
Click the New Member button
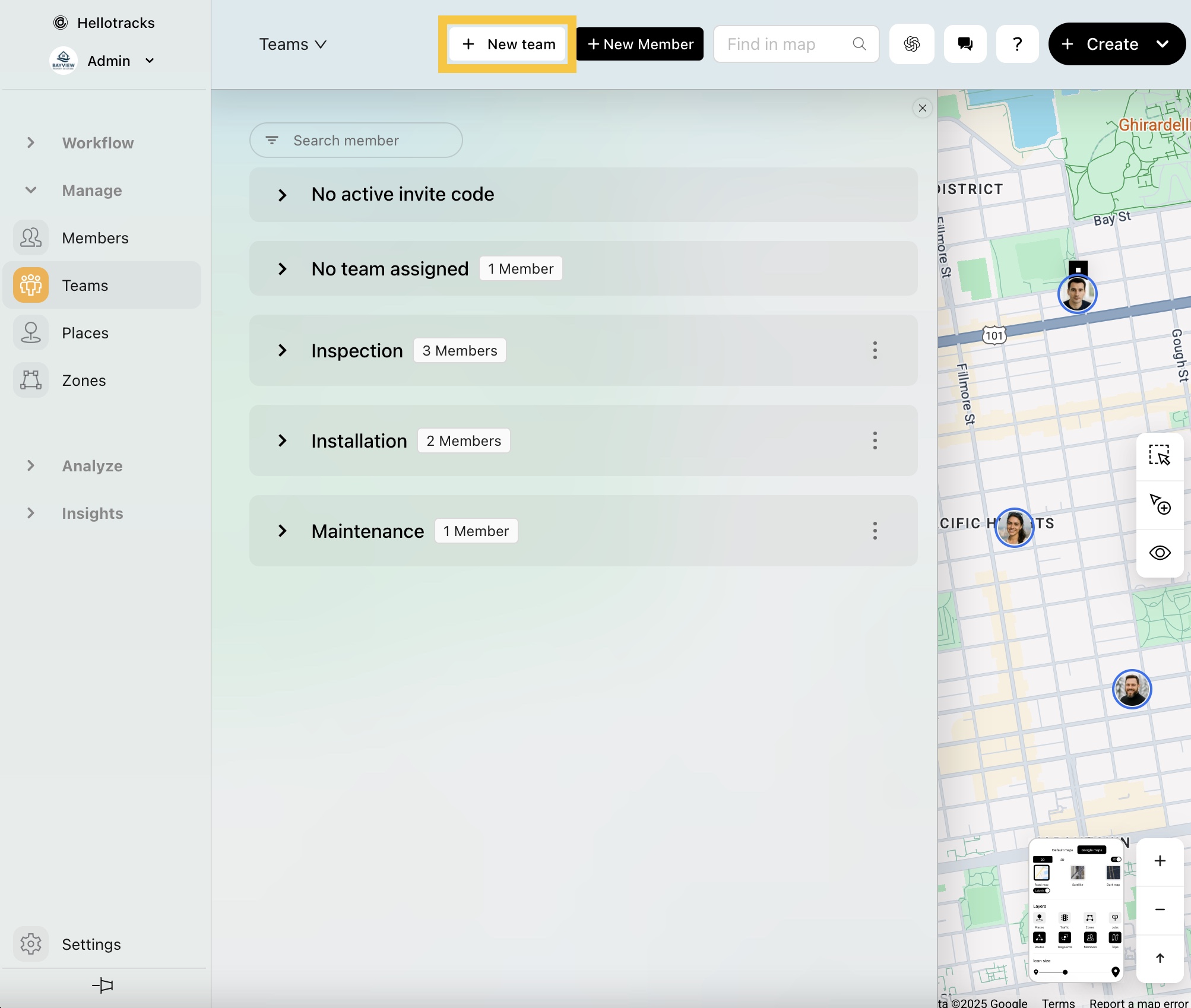[x=639, y=44]
